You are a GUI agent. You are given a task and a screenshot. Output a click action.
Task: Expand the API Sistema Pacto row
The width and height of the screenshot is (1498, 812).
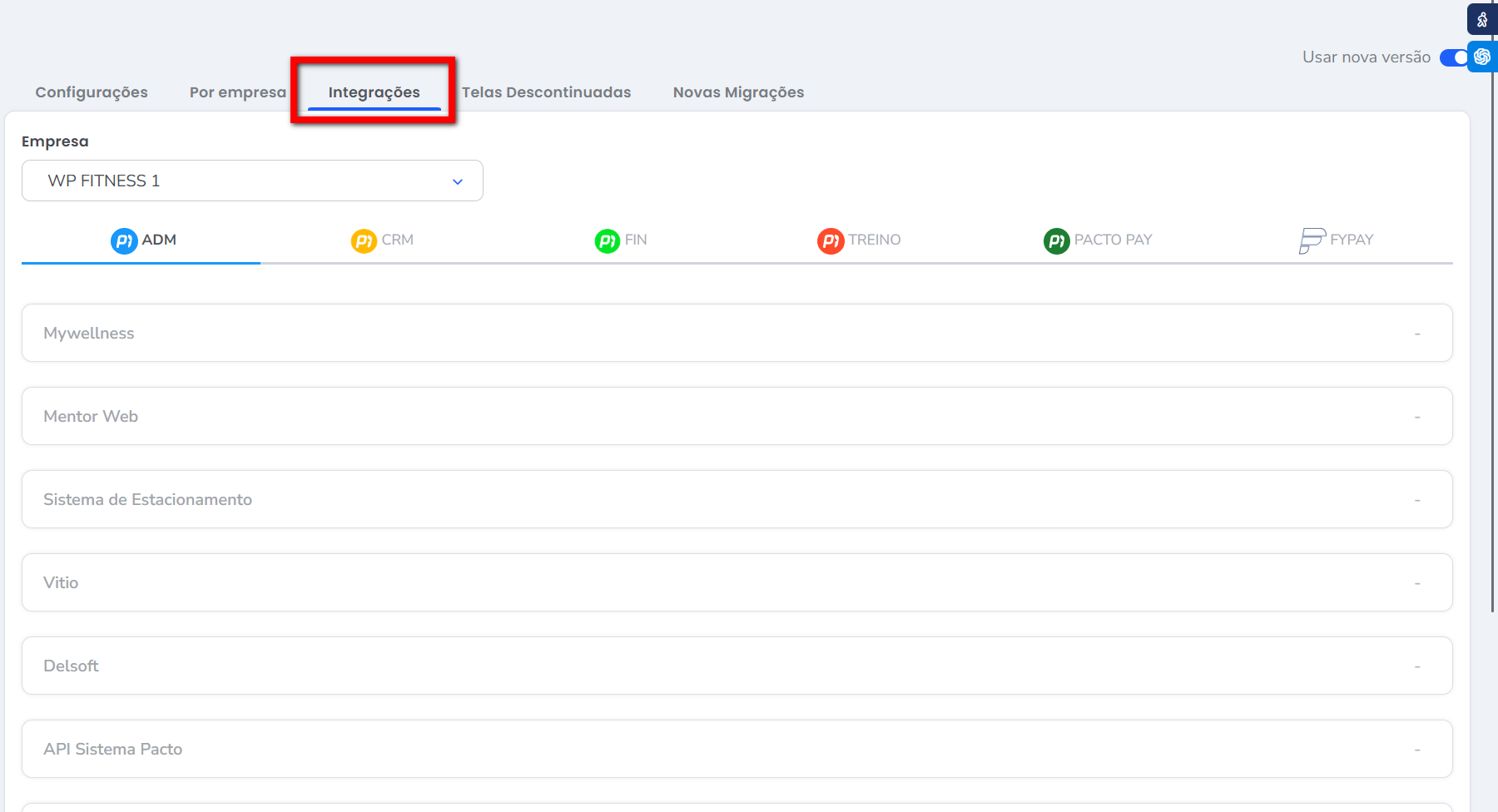(737, 749)
